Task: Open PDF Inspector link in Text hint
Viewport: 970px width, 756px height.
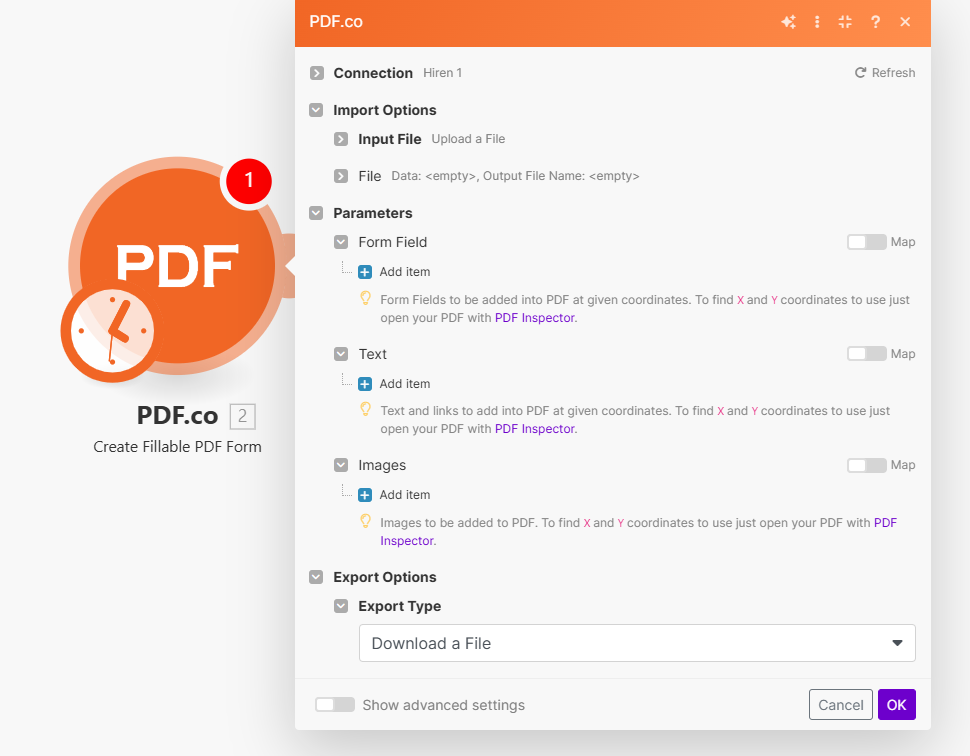Action: point(535,429)
